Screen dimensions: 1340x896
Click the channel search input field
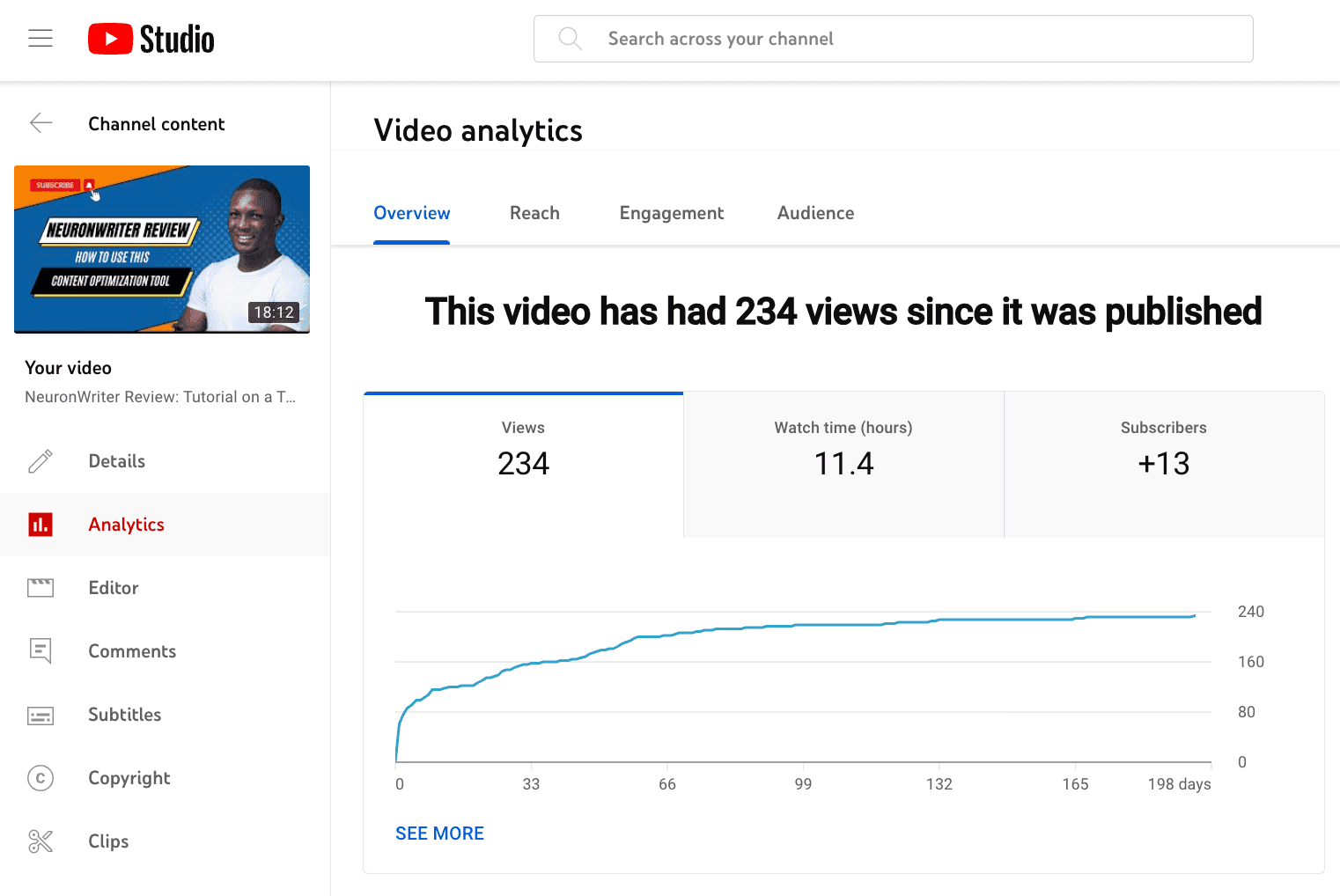pyautogui.click(x=893, y=39)
